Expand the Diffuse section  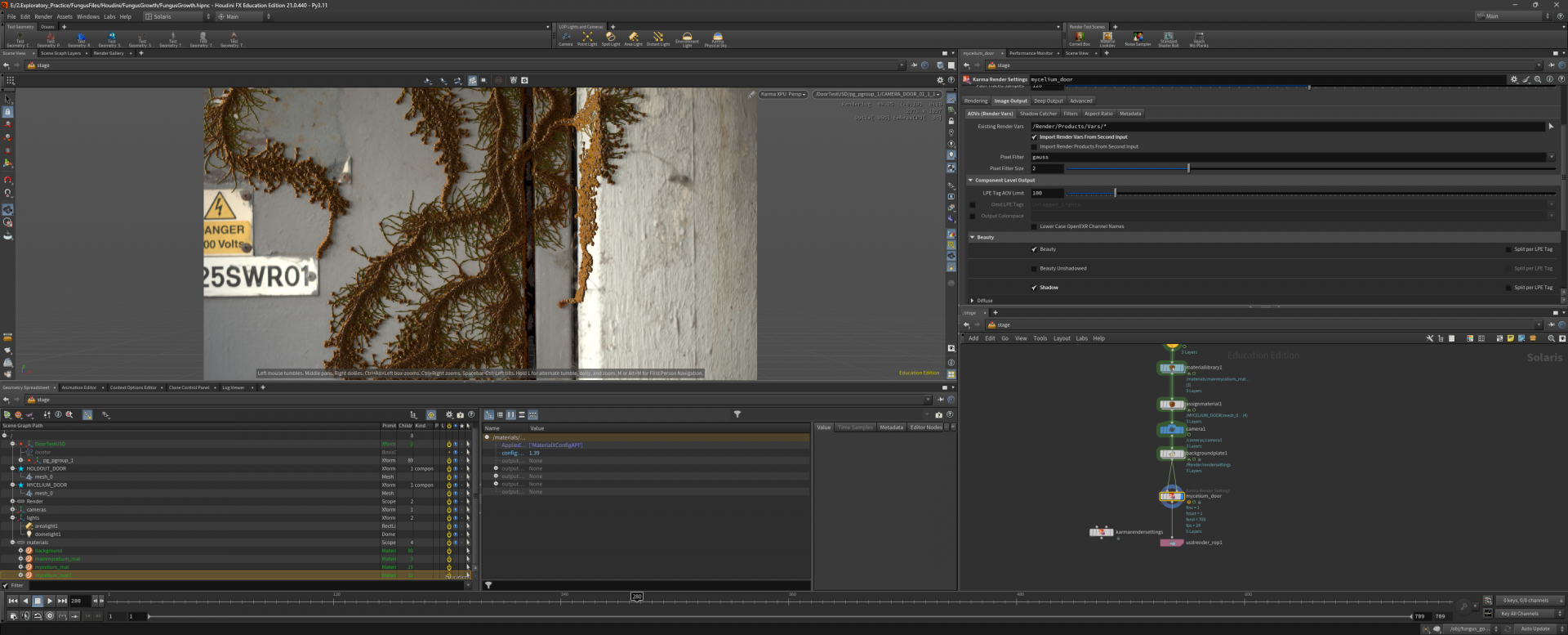pyautogui.click(x=972, y=301)
